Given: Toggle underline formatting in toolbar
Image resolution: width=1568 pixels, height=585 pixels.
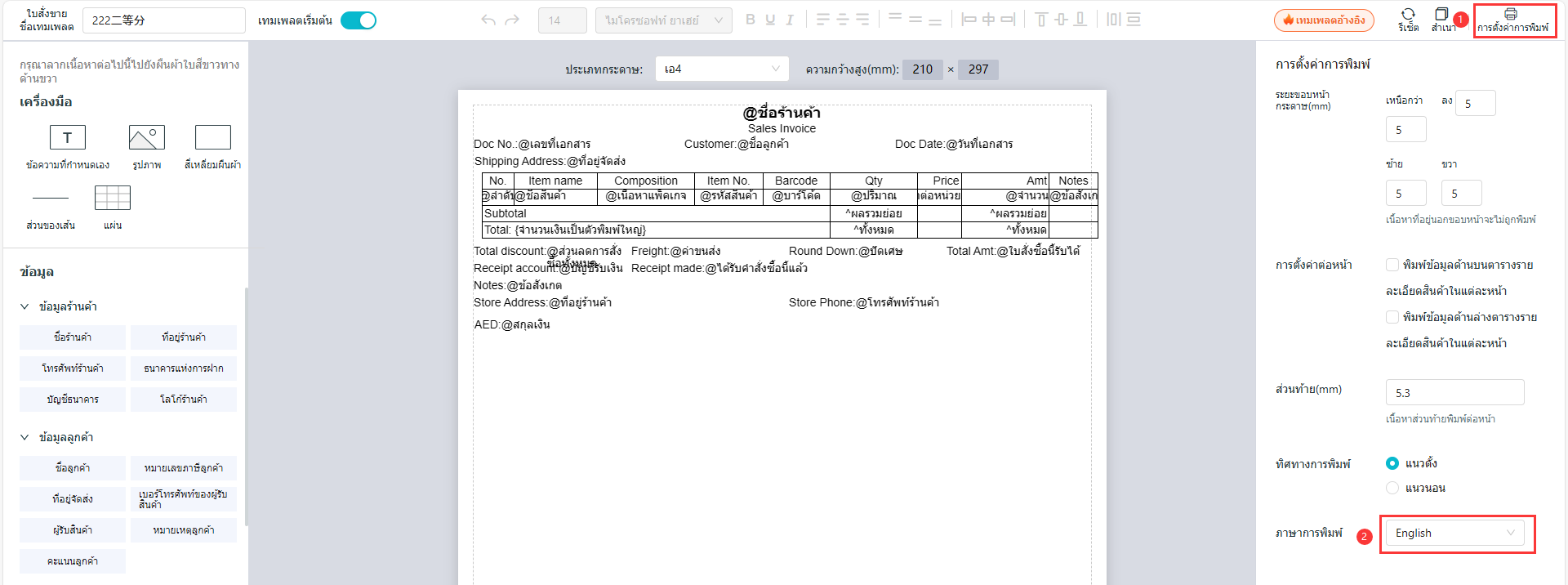Looking at the screenshot, I should (770, 20).
